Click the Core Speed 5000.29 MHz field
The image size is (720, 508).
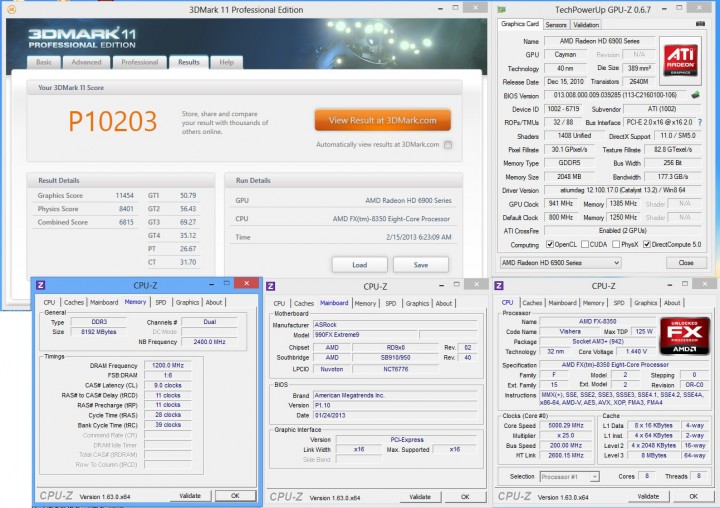click(566, 426)
